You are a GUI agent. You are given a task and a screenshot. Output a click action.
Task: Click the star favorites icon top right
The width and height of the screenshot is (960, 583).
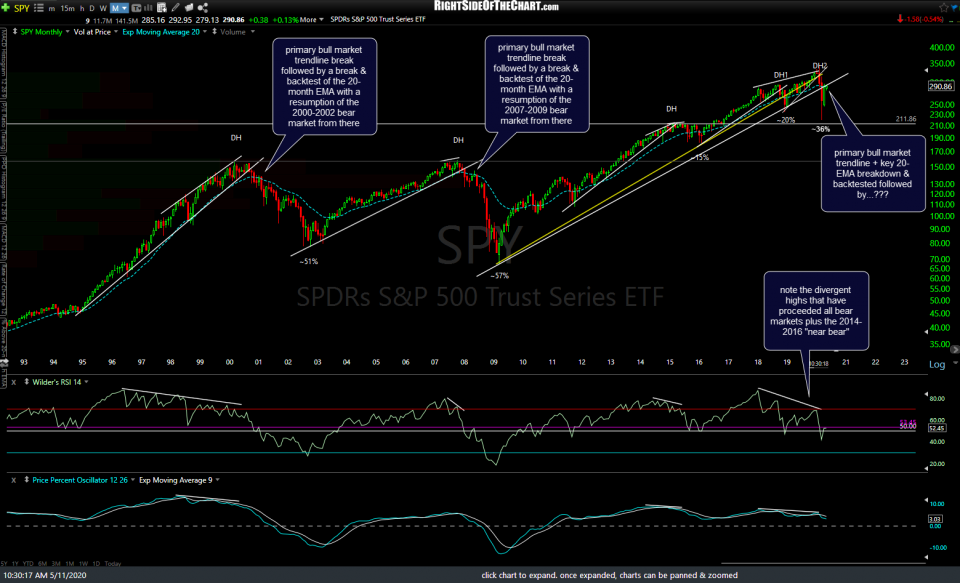click(944, 7)
